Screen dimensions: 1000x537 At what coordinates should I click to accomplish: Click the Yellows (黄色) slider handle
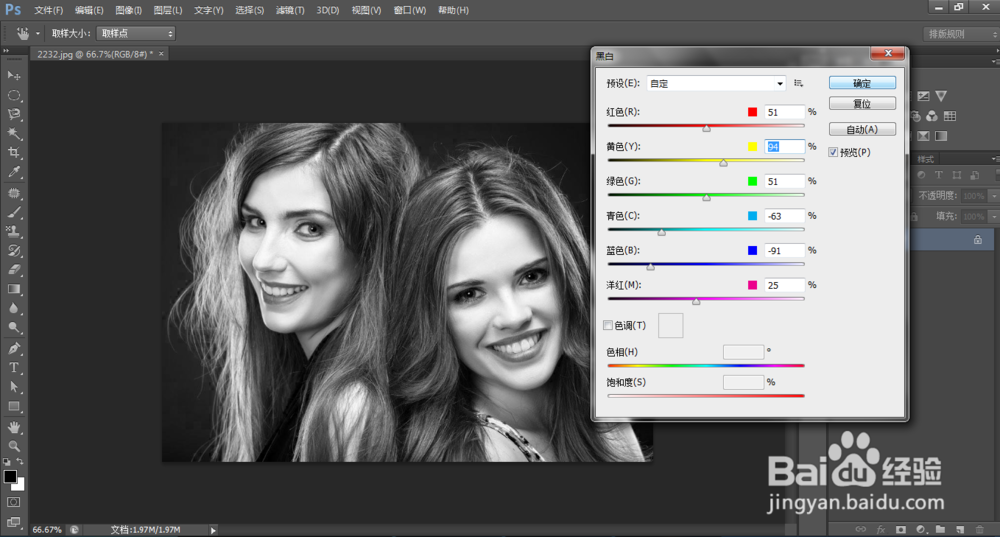coord(723,163)
